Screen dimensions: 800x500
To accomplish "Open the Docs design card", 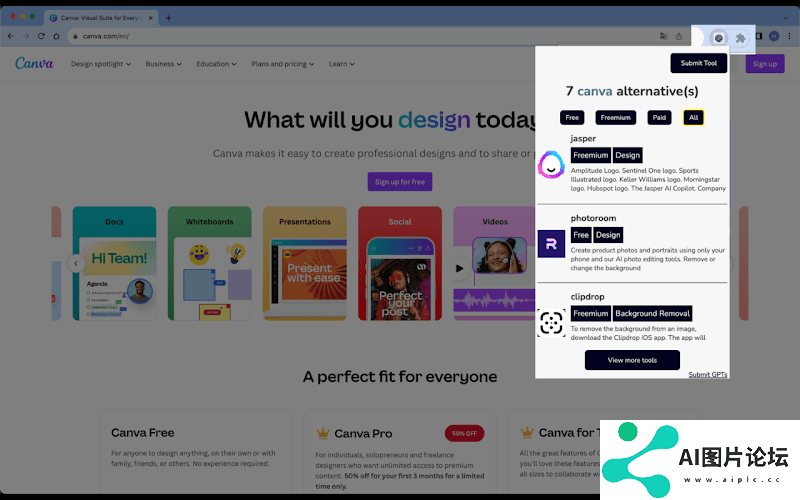I will pyautogui.click(x=114, y=263).
